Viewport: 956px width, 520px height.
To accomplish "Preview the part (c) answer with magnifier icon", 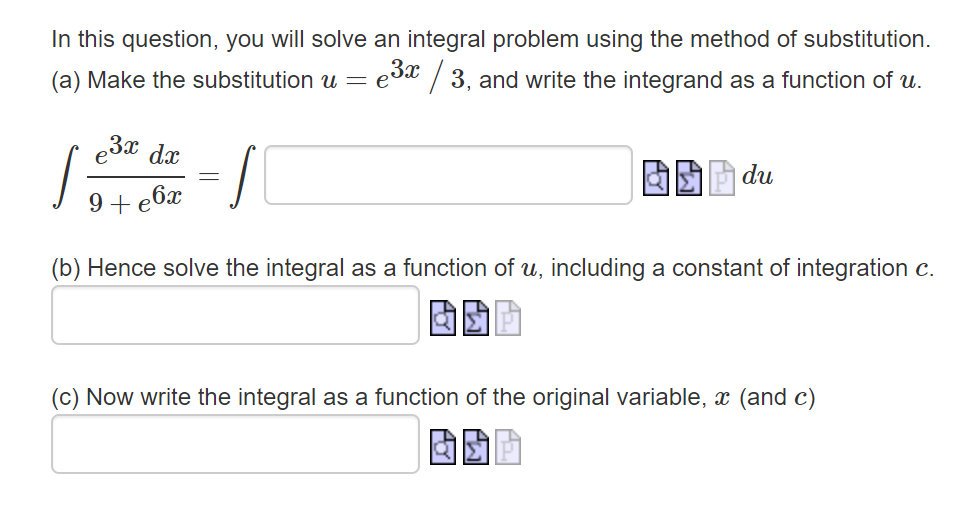I will 443,447.
